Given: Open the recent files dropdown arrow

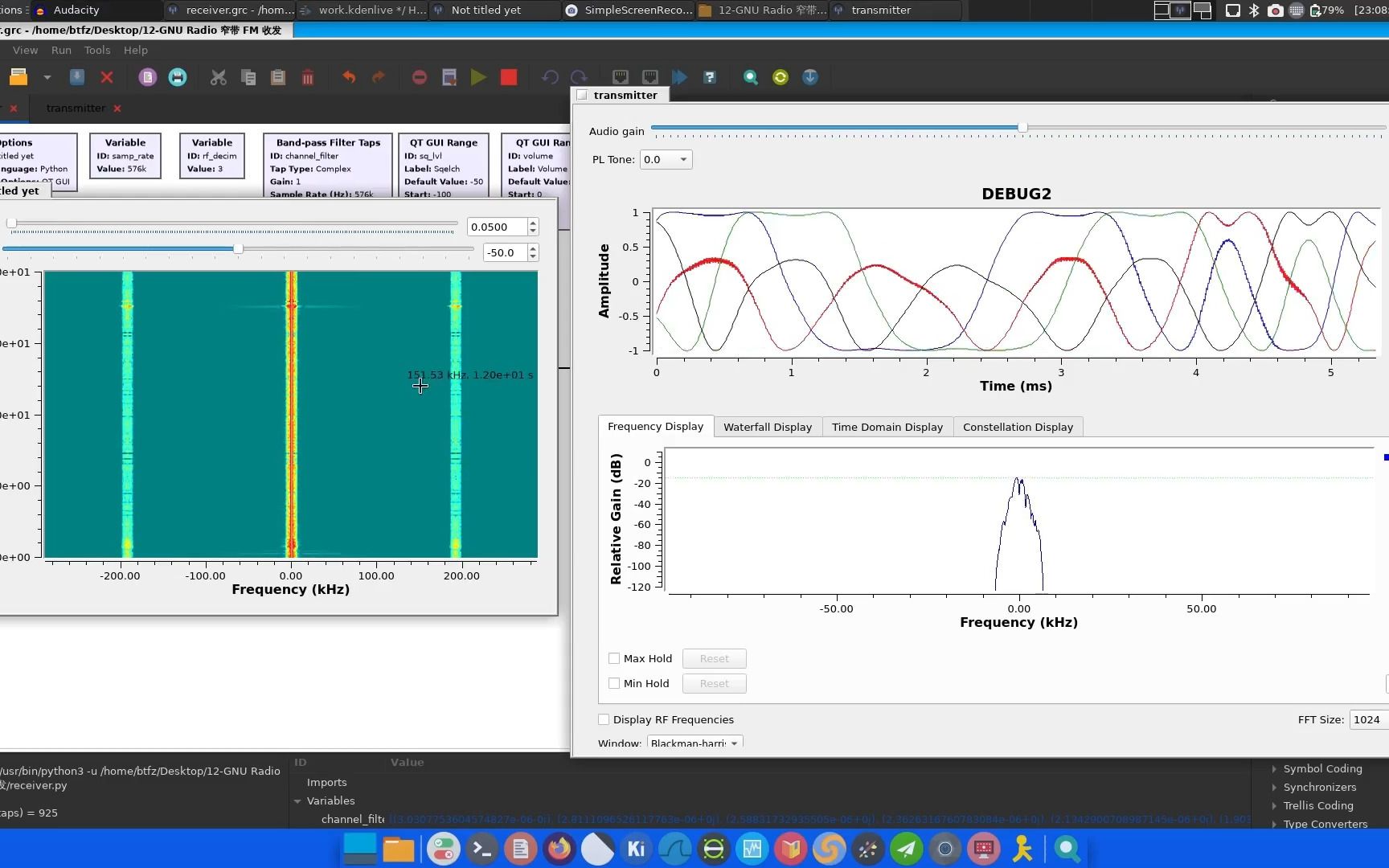Looking at the screenshot, I should click(47, 77).
